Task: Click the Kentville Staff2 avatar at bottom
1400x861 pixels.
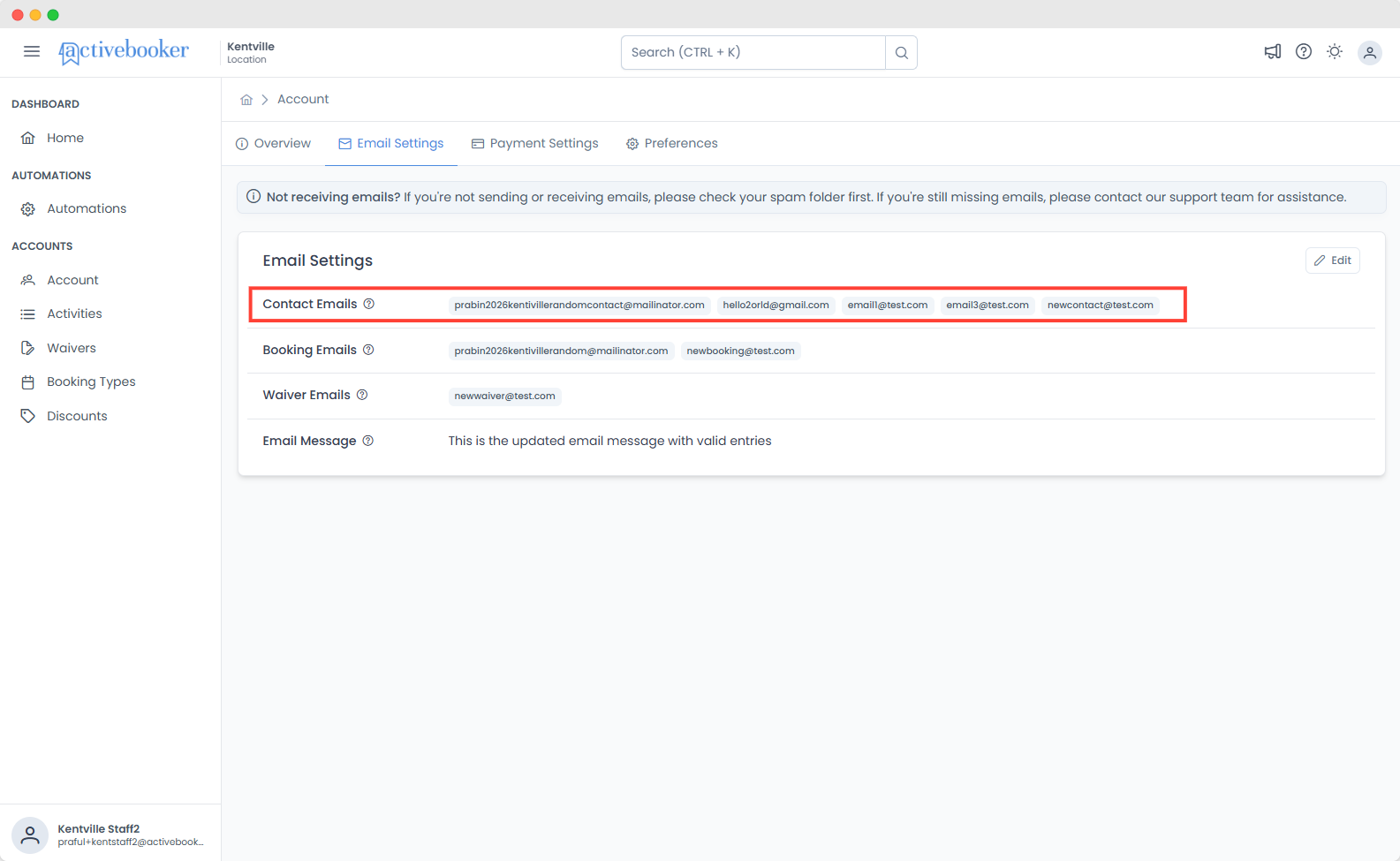Action: click(x=30, y=835)
